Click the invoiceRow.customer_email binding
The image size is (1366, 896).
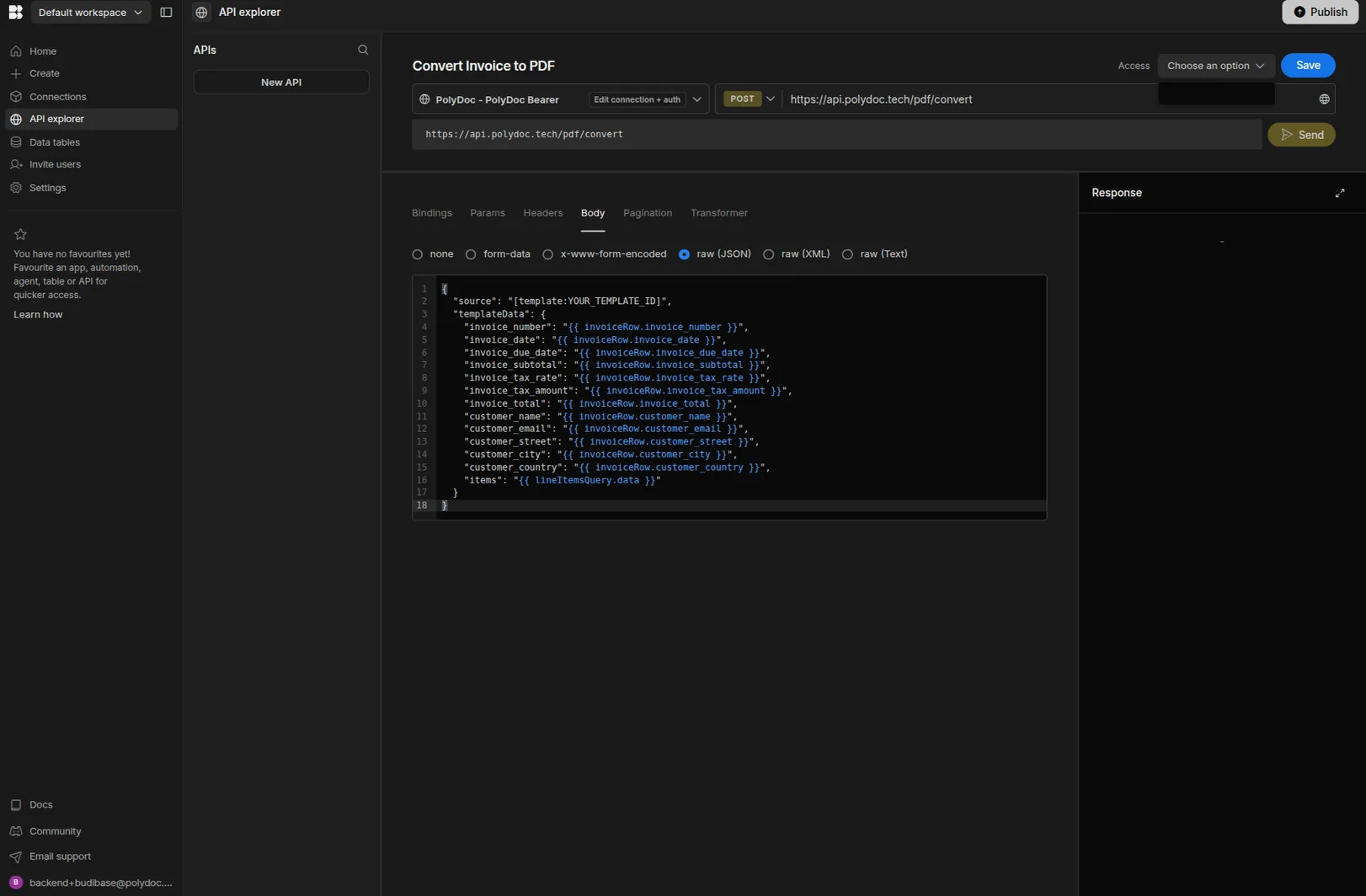[651, 429]
